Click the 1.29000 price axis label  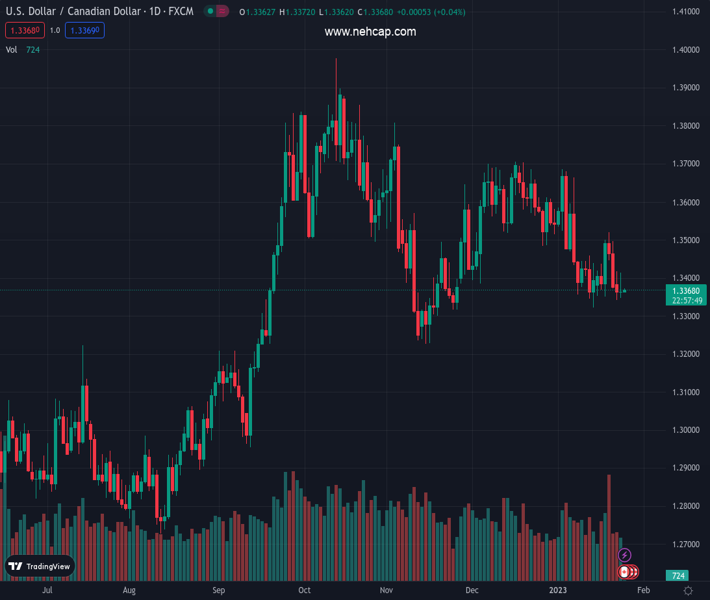coord(686,468)
